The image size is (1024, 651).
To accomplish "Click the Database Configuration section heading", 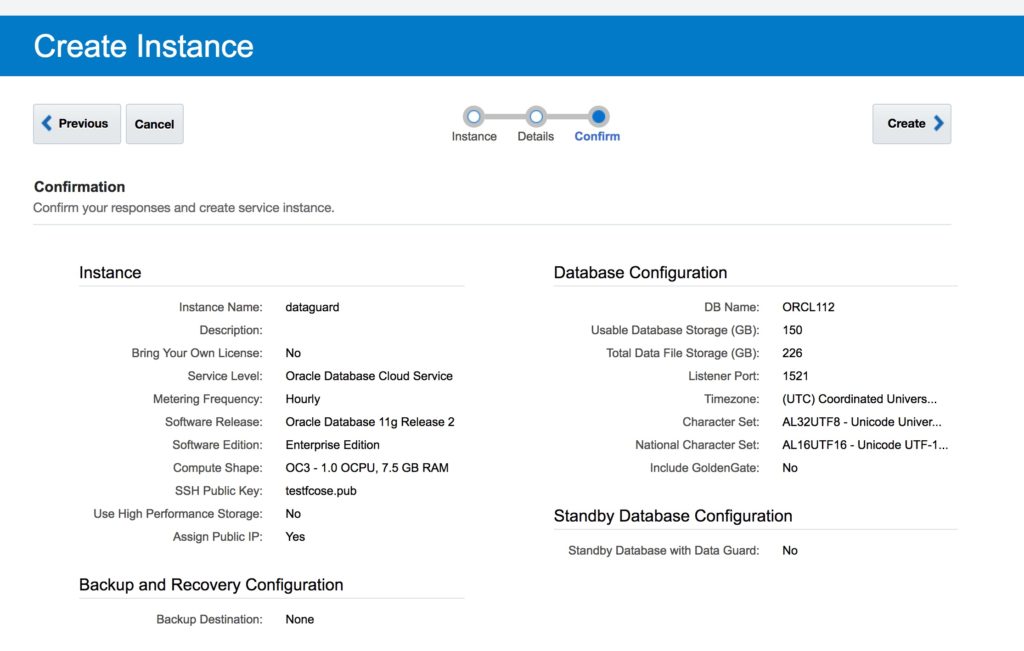I will [640, 273].
